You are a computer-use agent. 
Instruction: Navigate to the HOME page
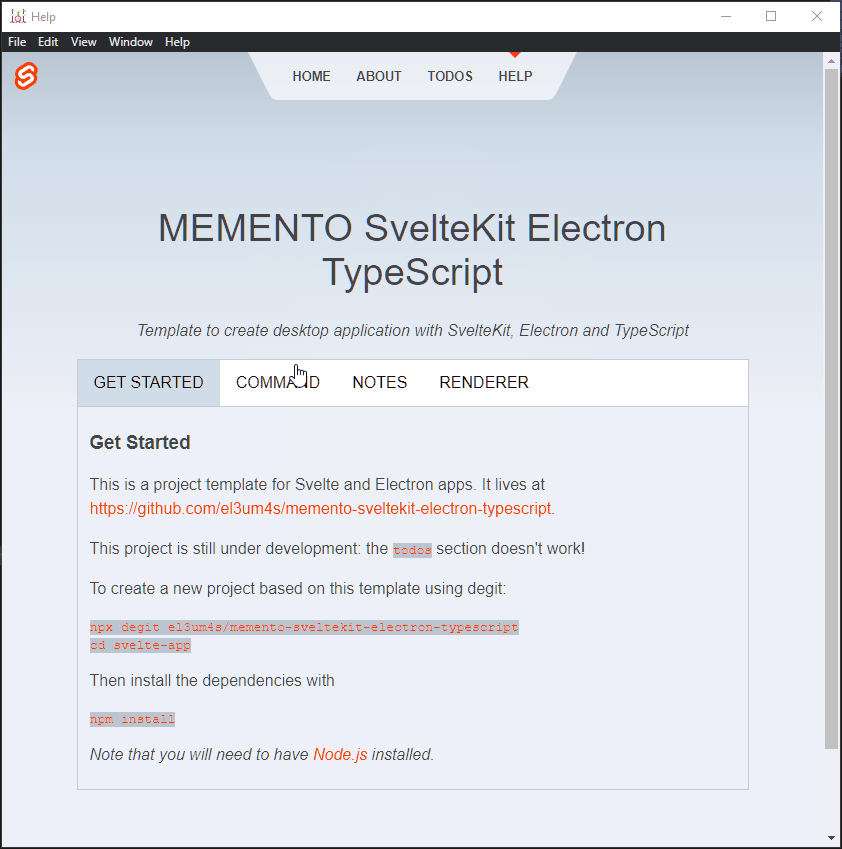[311, 76]
